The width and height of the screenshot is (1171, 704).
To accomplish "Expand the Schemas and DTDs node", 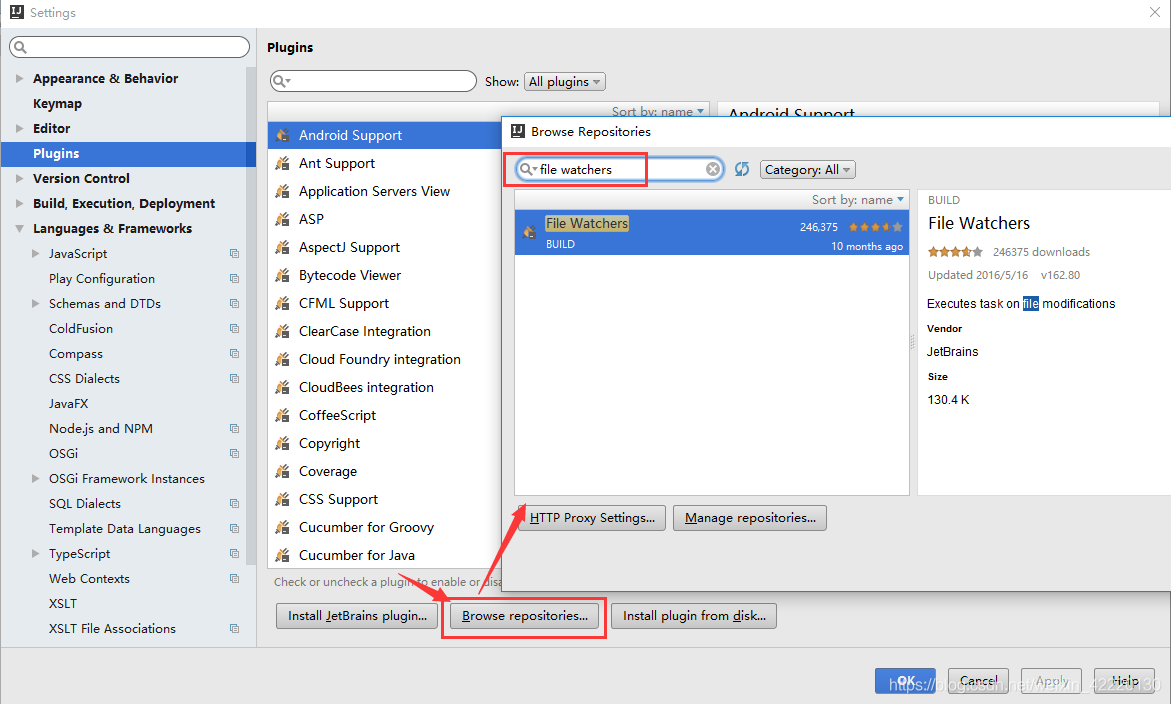I will pyautogui.click(x=35, y=304).
